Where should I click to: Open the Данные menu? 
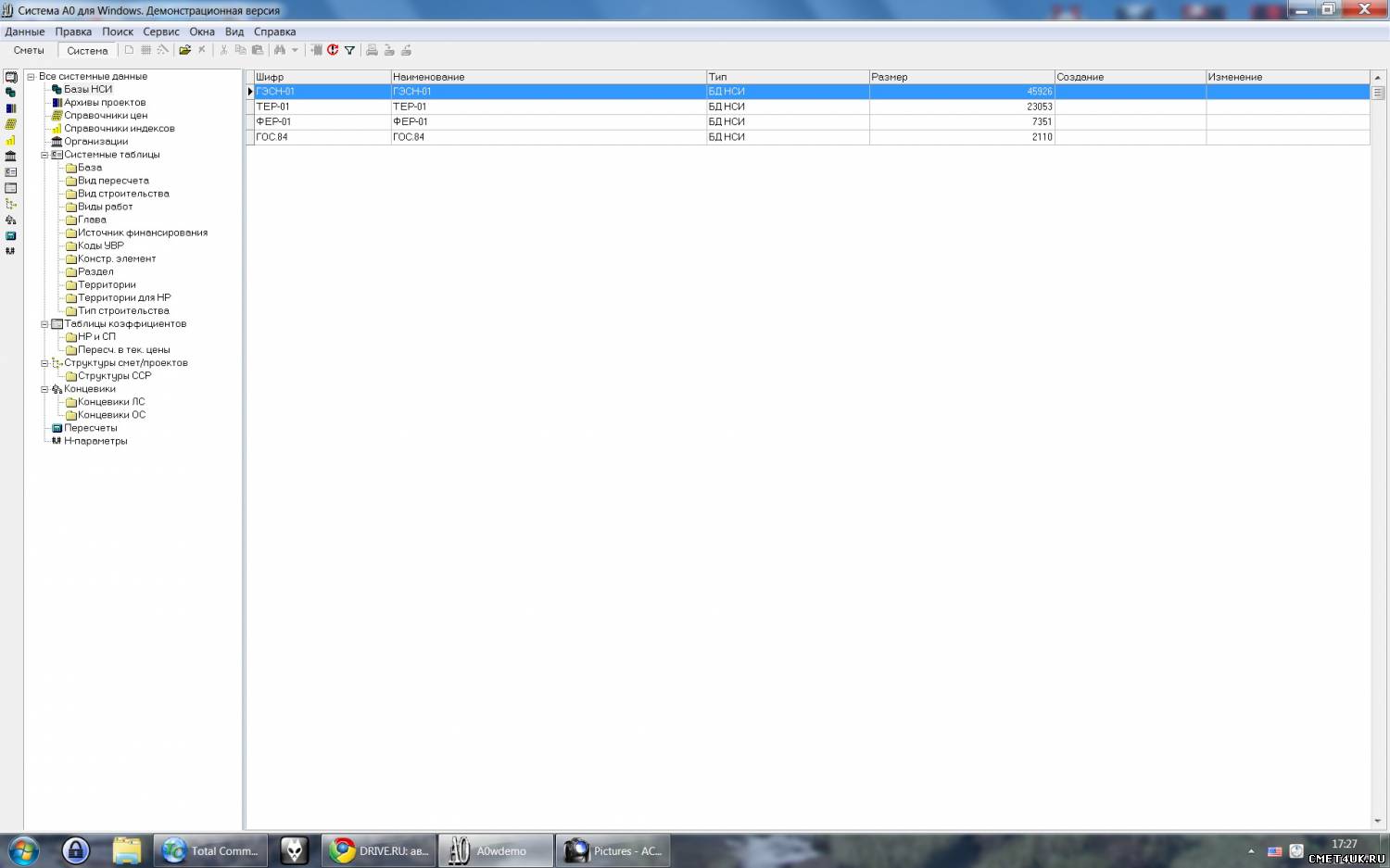25,31
